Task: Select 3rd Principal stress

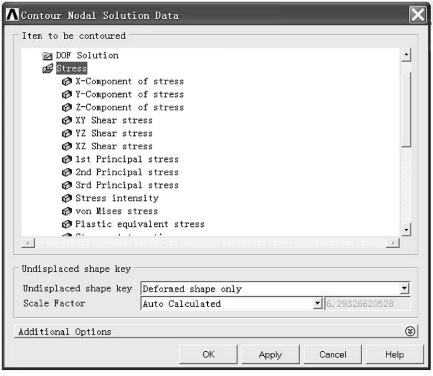Action: click(x=127, y=186)
